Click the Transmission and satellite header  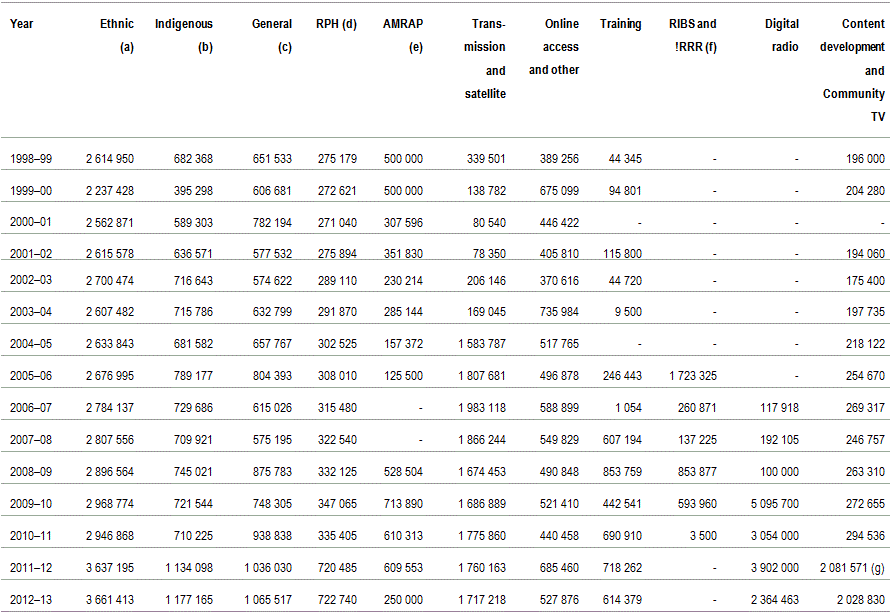pos(486,59)
